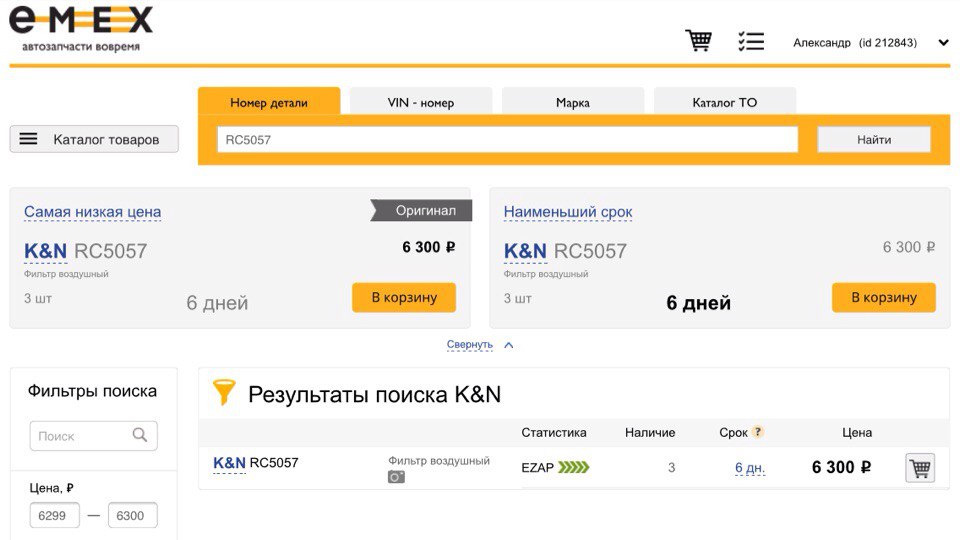
Task: Click В корзину under Наименьший срок
Action: [x=883, y=297]
